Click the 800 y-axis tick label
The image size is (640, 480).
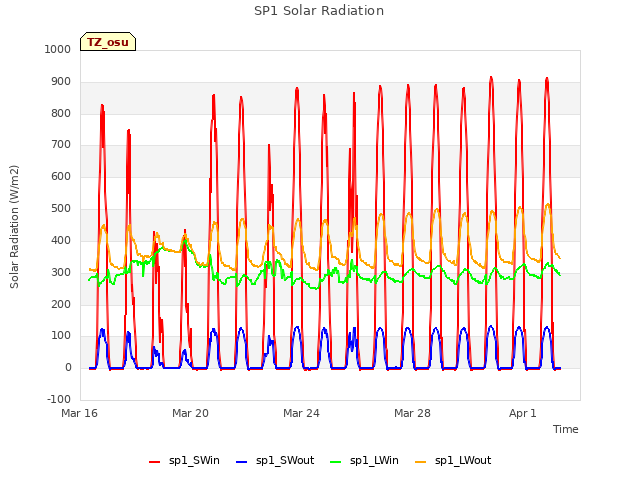(x=61, y=113)
